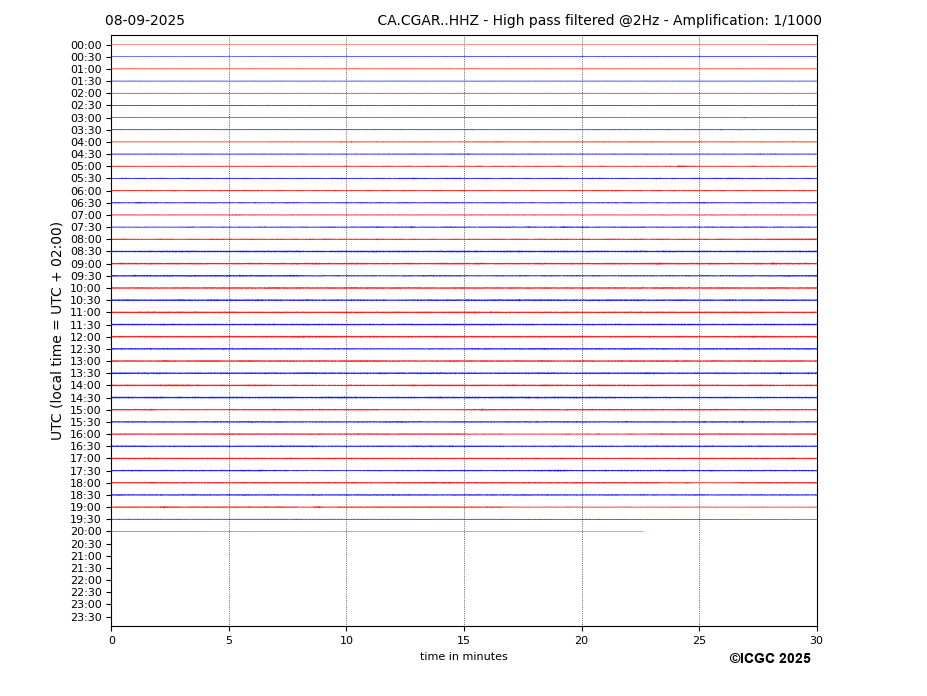Image resolution: width=927 pixels, height=696 pixels.
Task: Click the 08:00 time row label
Action: 86,239
